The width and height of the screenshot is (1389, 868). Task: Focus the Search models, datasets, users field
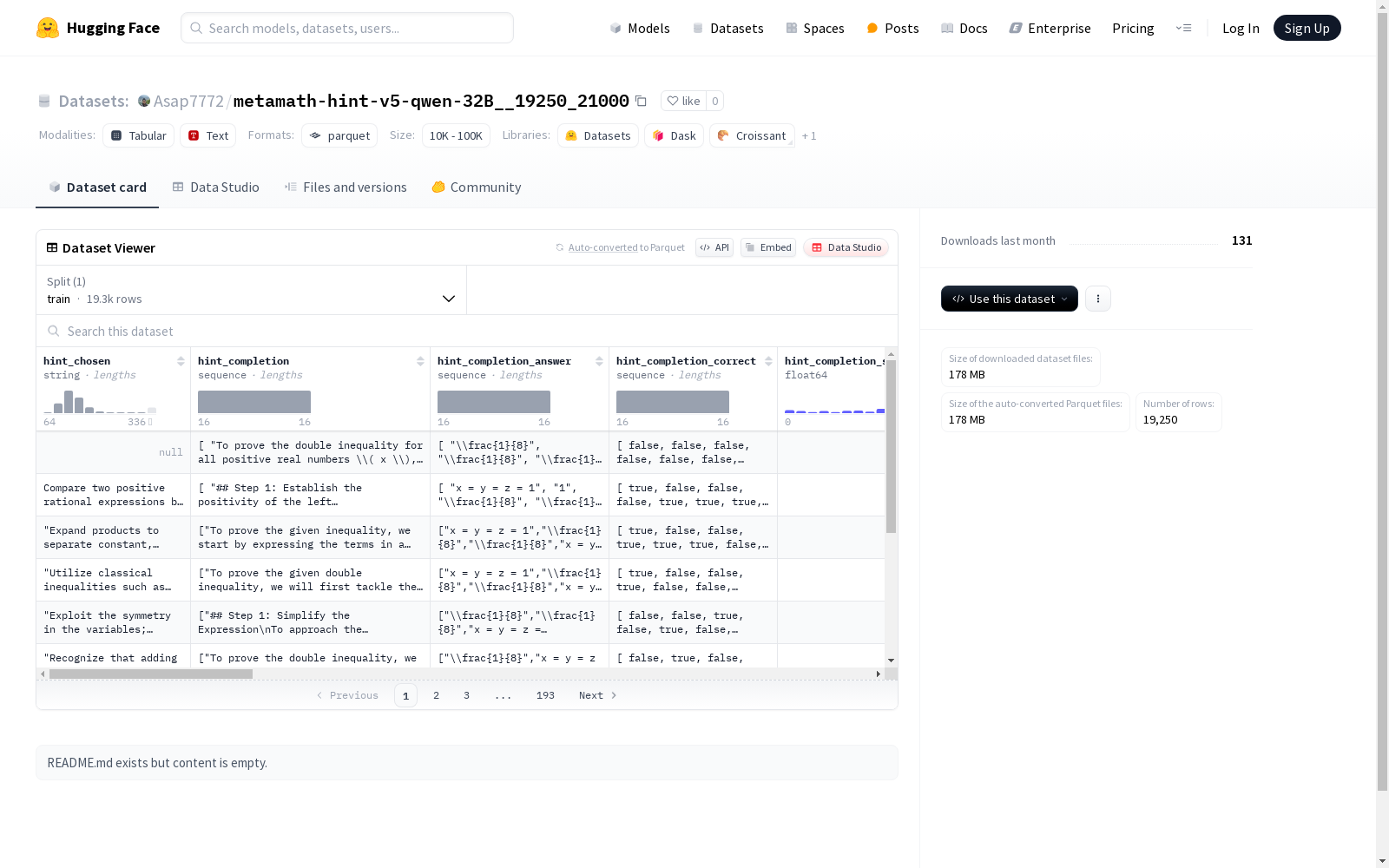click(x=347, y=28)
